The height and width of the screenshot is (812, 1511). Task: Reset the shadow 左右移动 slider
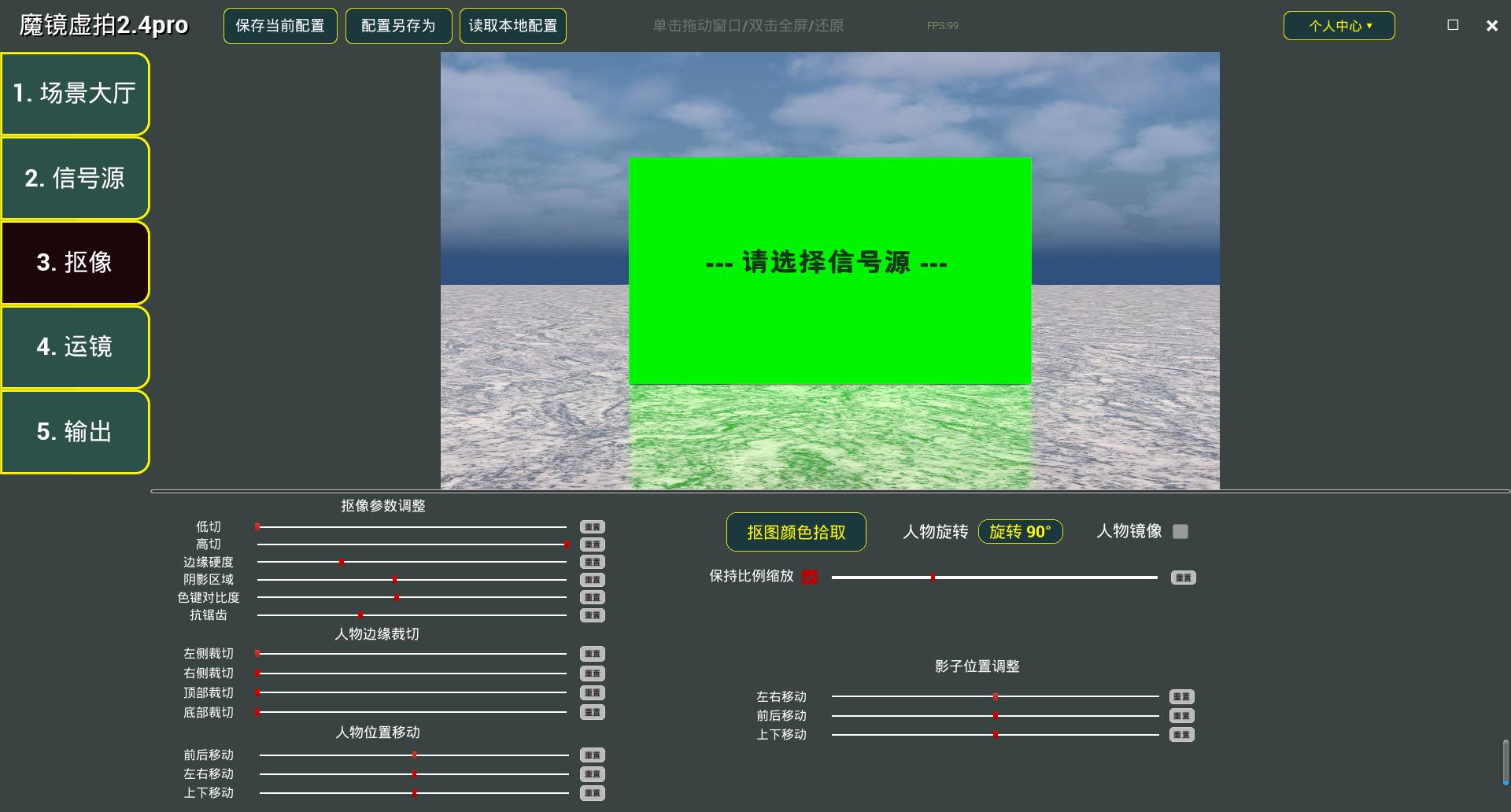click(x=1182, y=696)
